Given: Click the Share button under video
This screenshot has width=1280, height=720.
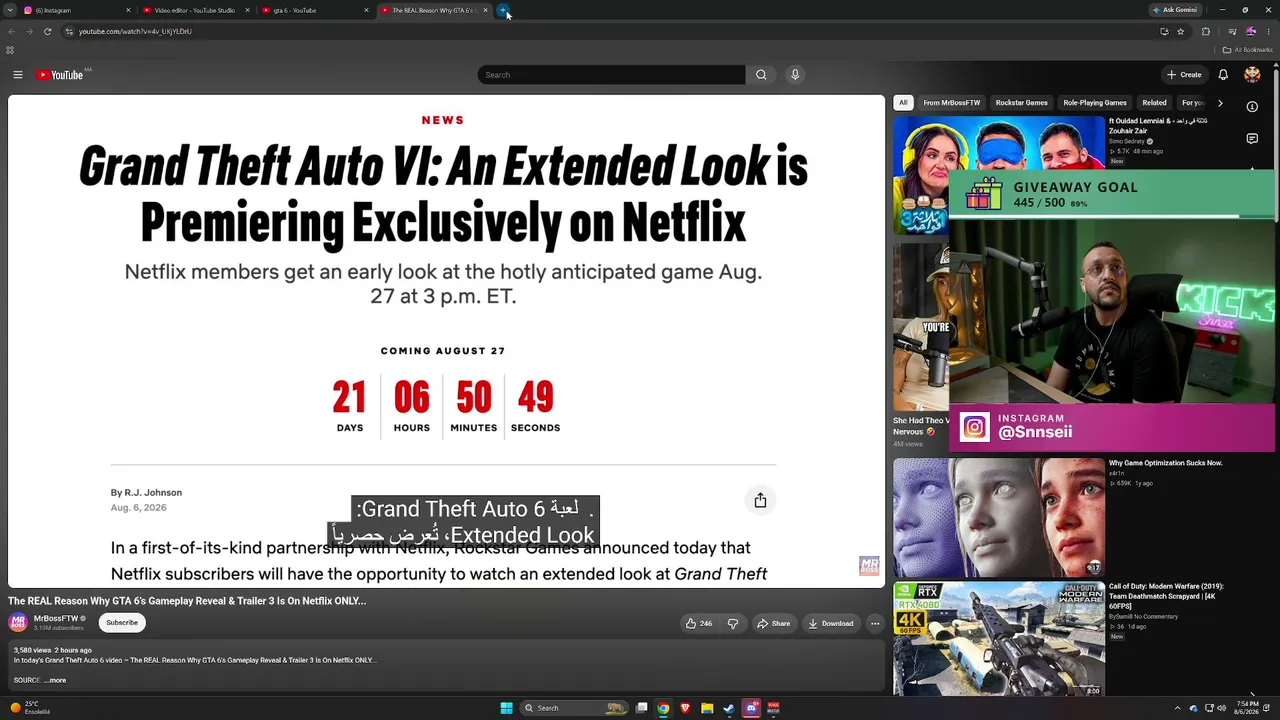Looking at the screenshot, I should pyautogui.click(x=774, y=624).
